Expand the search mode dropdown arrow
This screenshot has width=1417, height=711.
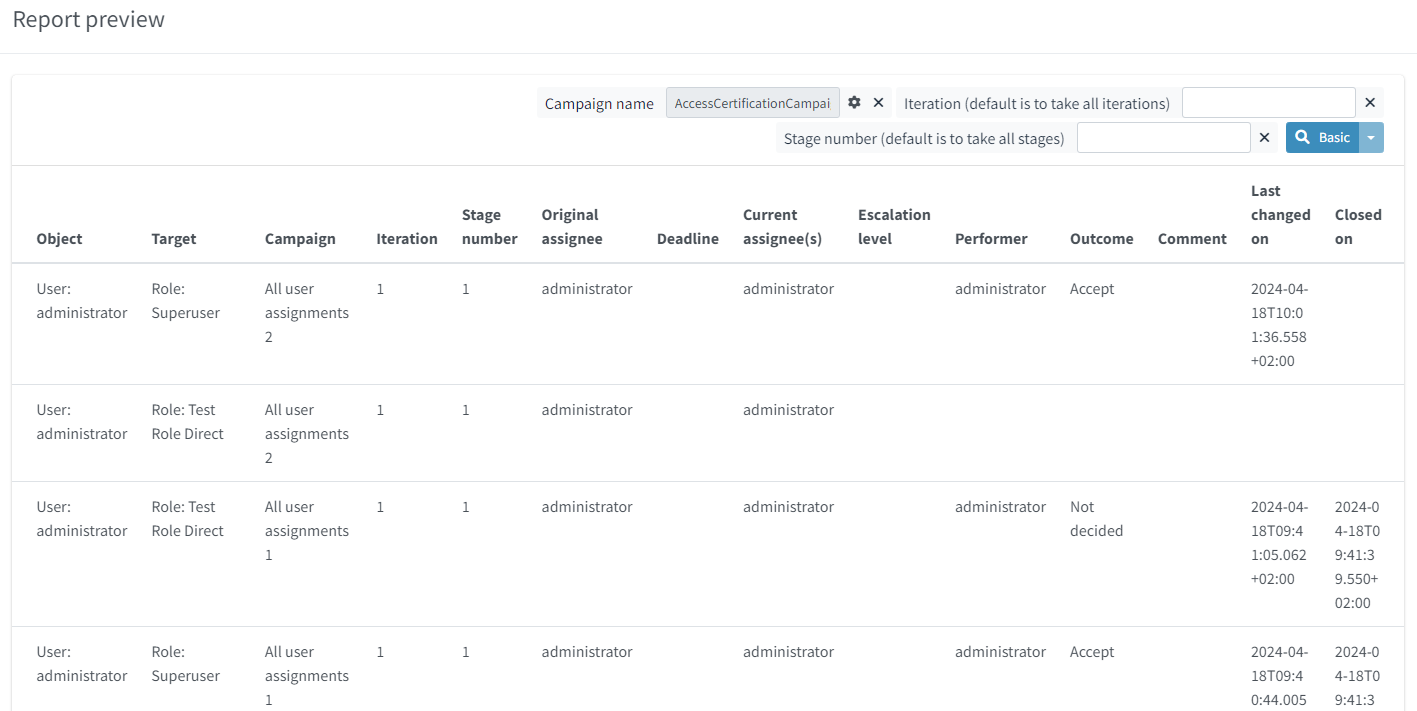[x=1371, y=138]
